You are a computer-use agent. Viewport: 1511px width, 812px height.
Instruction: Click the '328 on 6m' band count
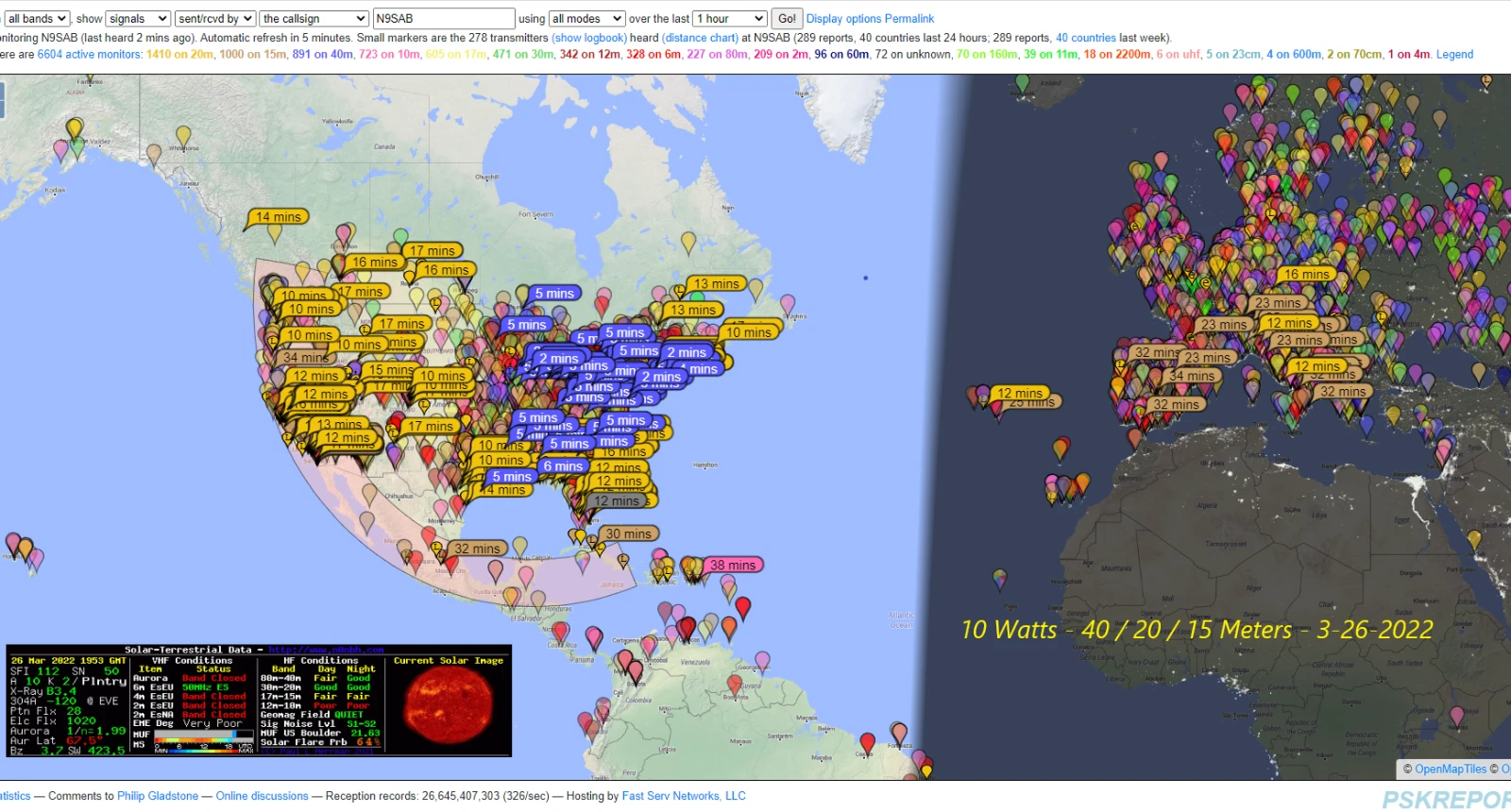654,55
